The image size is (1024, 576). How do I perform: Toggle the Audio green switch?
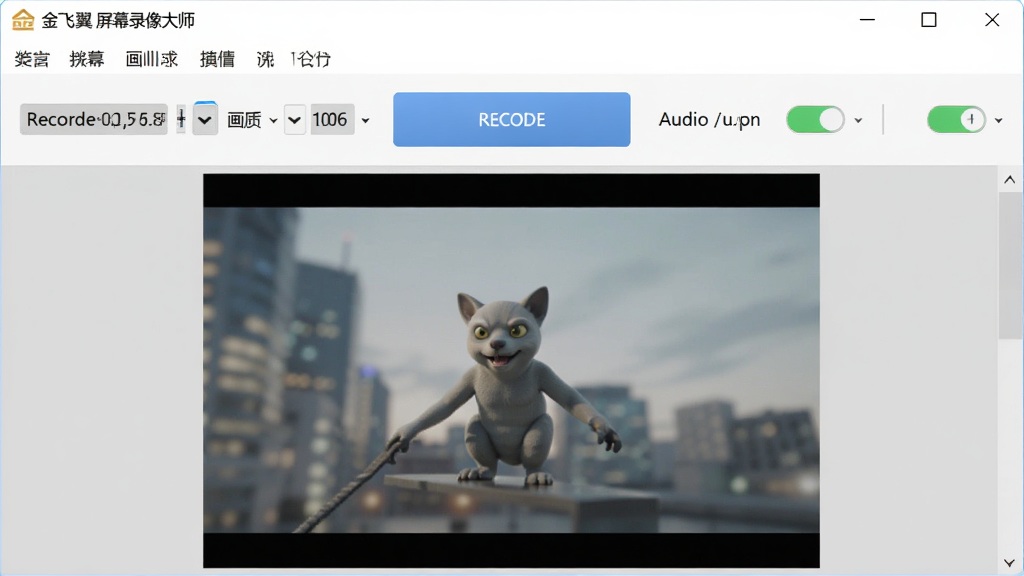pos(815,120)
